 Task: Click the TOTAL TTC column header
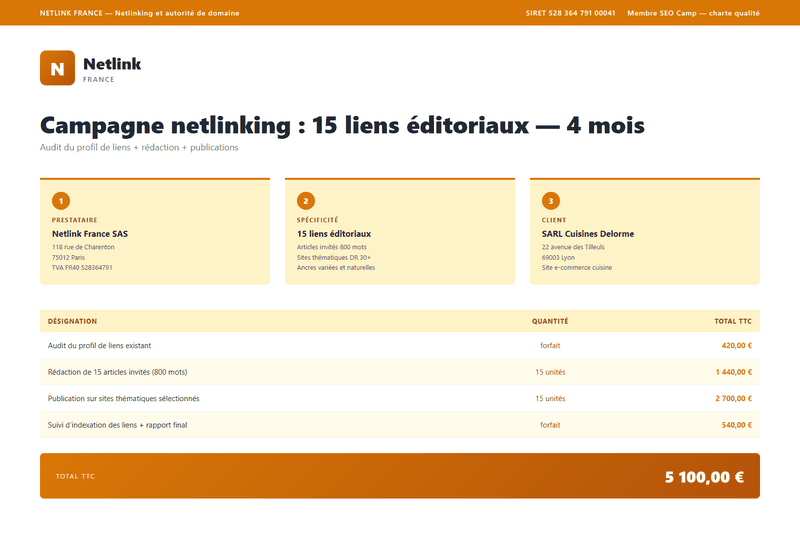point(733,321)
